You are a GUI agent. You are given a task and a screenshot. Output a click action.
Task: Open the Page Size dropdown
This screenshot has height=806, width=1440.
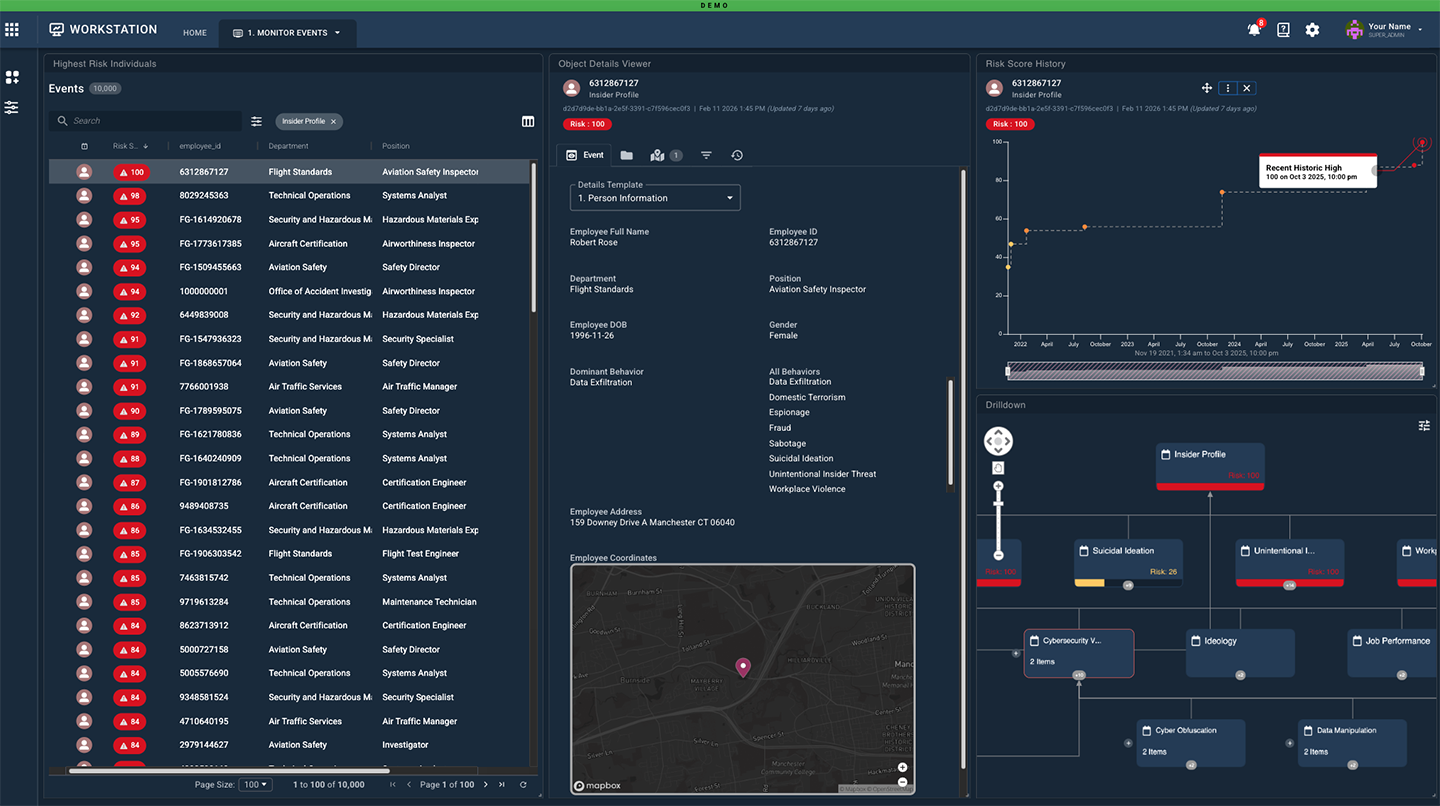point(255,784)
